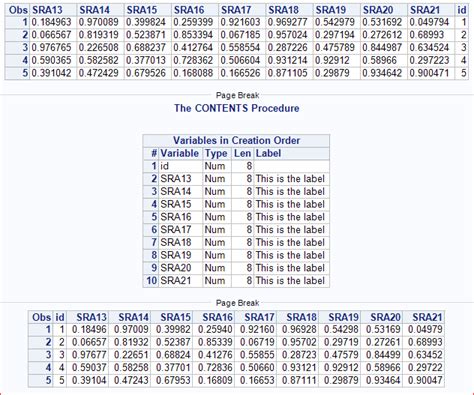Image resolution: width=474 pixels, height=395 pixels.
Task: Select the id variable row name
Action: (x=165, y=166)
